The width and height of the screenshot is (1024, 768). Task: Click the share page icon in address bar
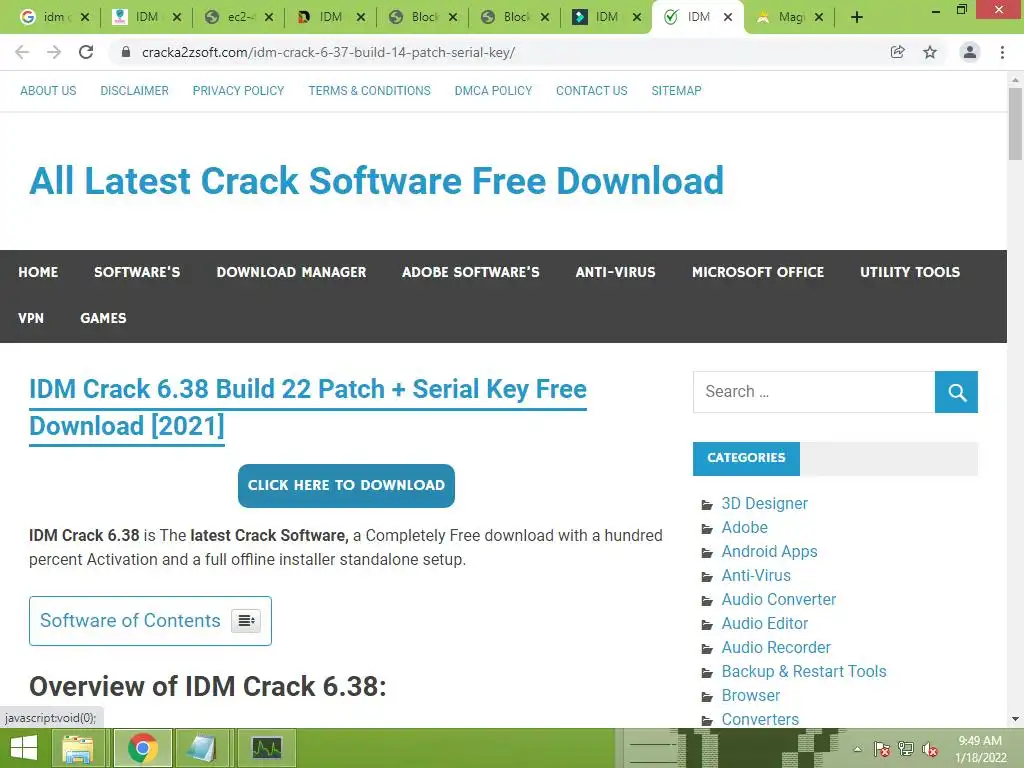[x=898, y=52]
